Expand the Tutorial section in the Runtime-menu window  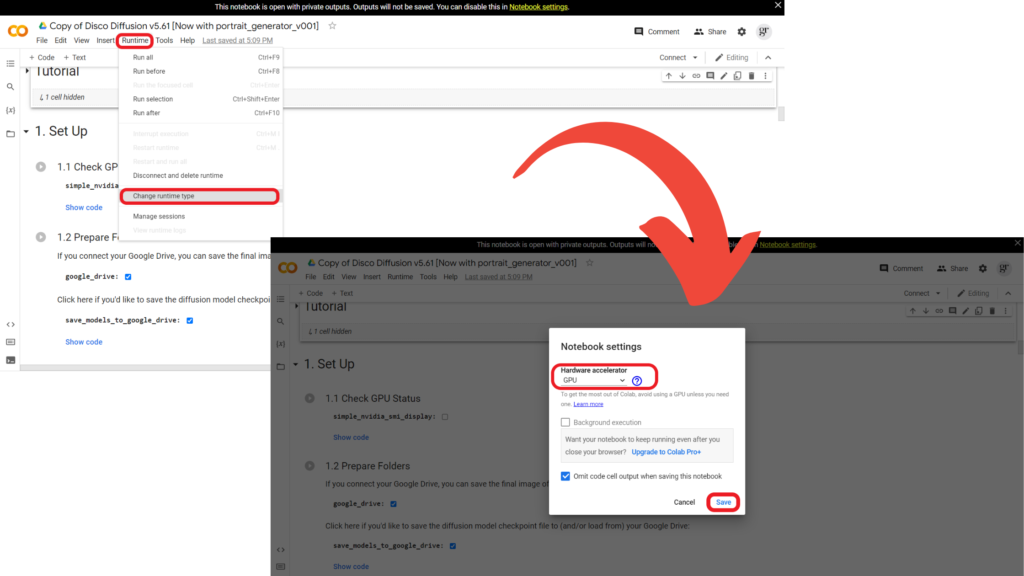tap(27, 71)
